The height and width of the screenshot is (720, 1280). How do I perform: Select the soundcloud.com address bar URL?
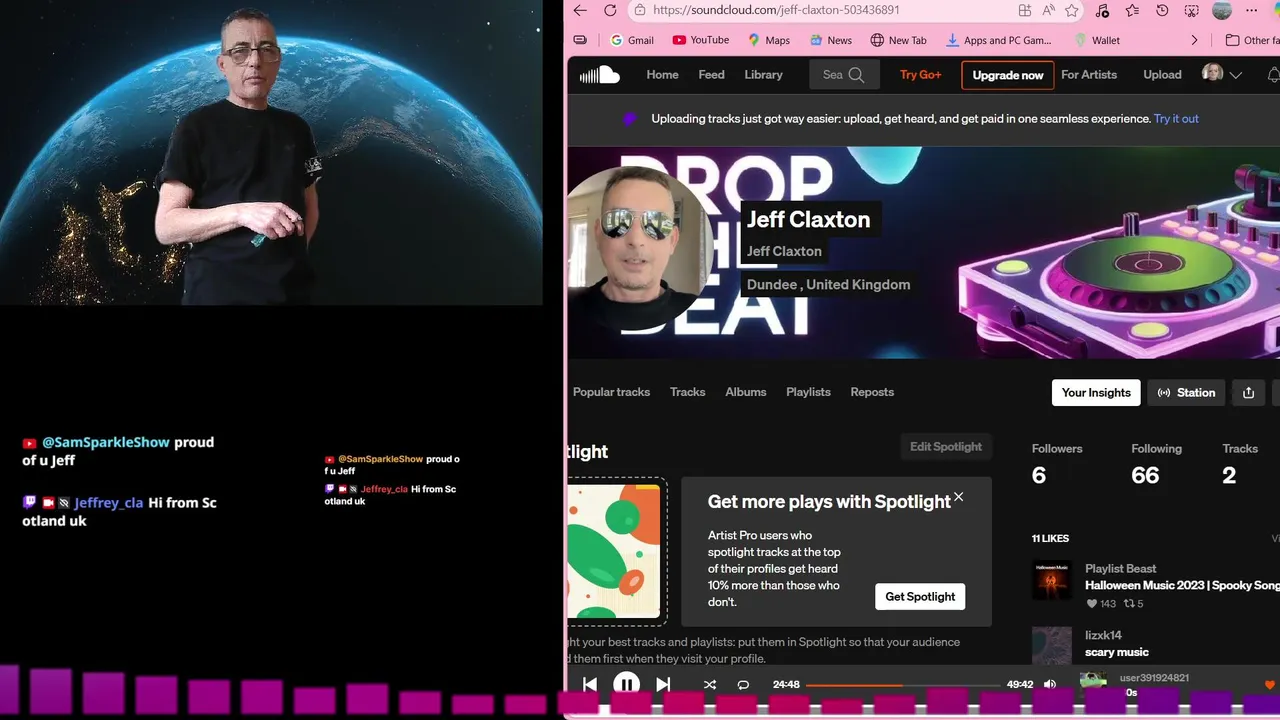[776, 10]
